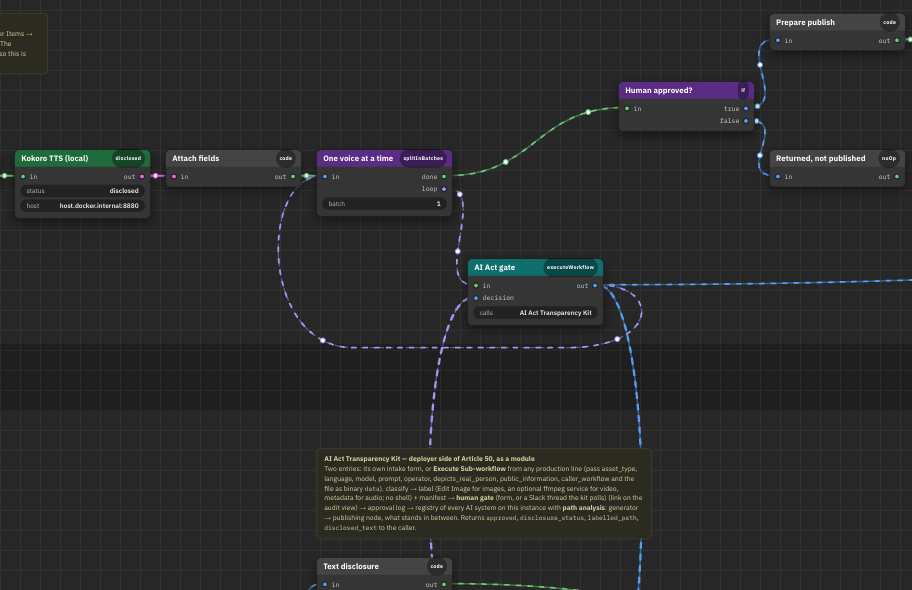Click the 'false' output port
Viewport: 912px width, 590px height.
[x=746, y=120]
